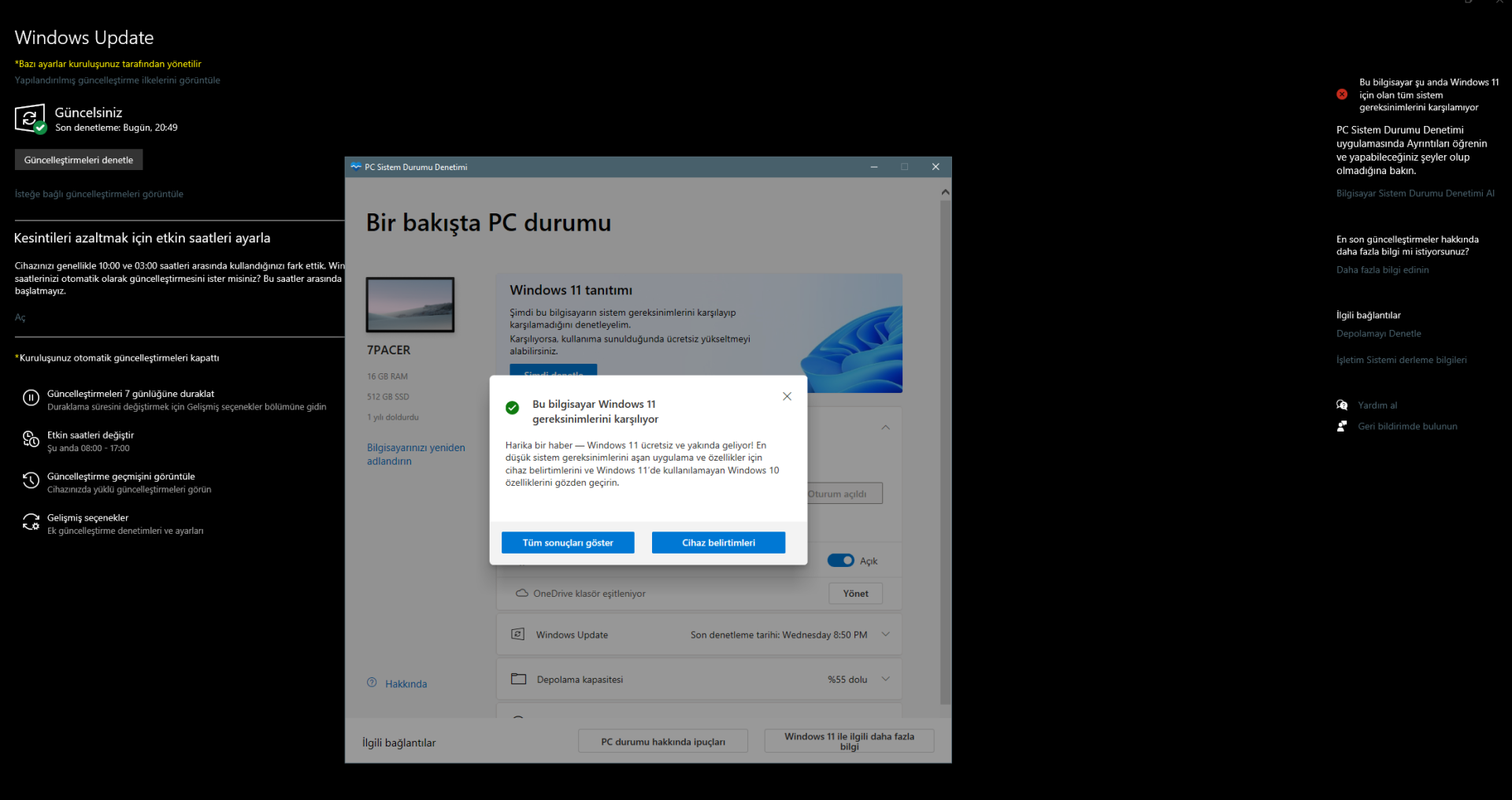Screen dimensions: 1512x800
Task: Click the PC wallpaper thumbnail for 7PACER
Action: (x=410, y=305)
